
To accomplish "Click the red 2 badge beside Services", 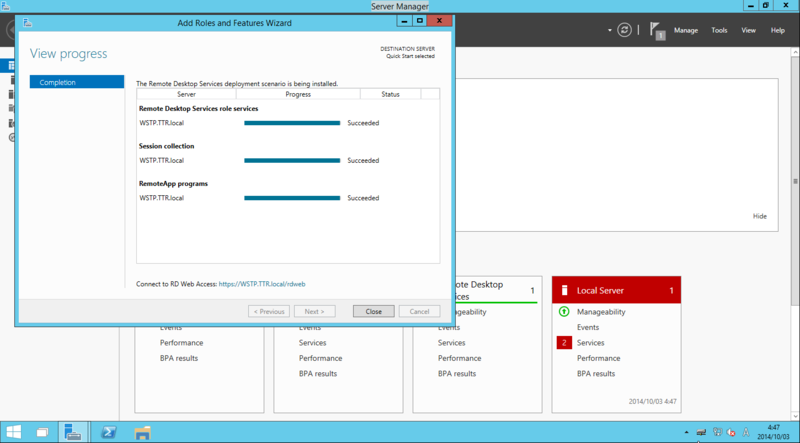I will coord(564,343).
